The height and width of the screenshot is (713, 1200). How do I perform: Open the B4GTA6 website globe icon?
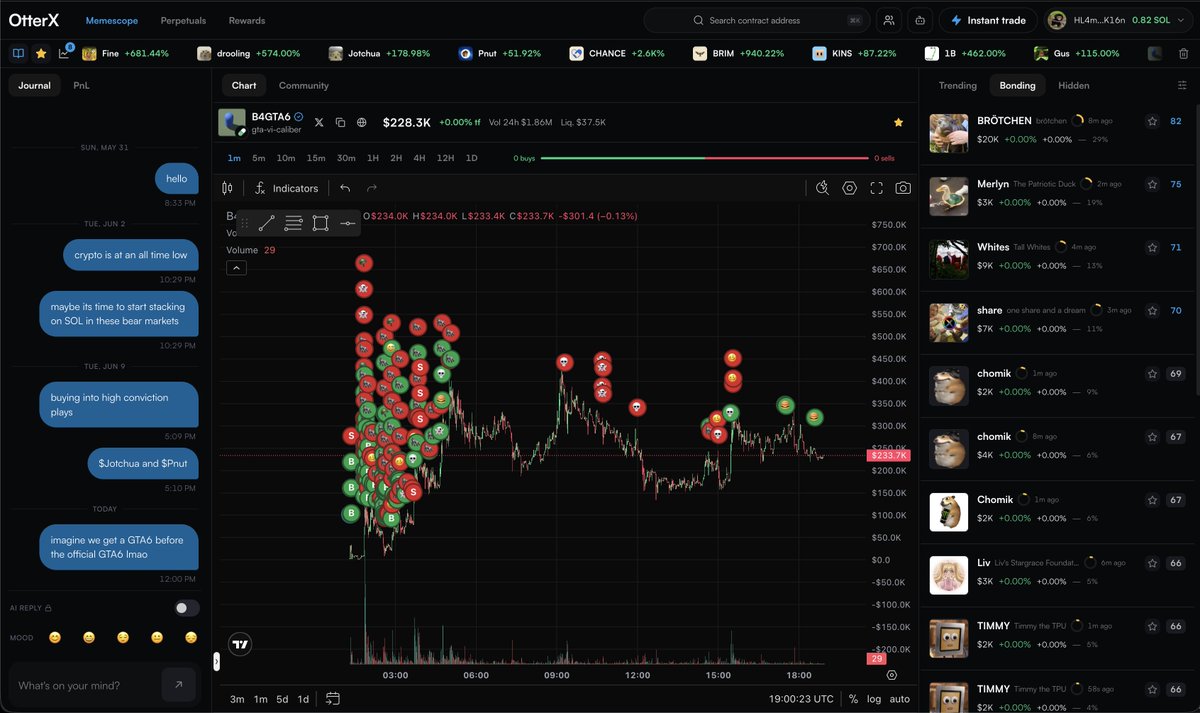tap(361, 122)
